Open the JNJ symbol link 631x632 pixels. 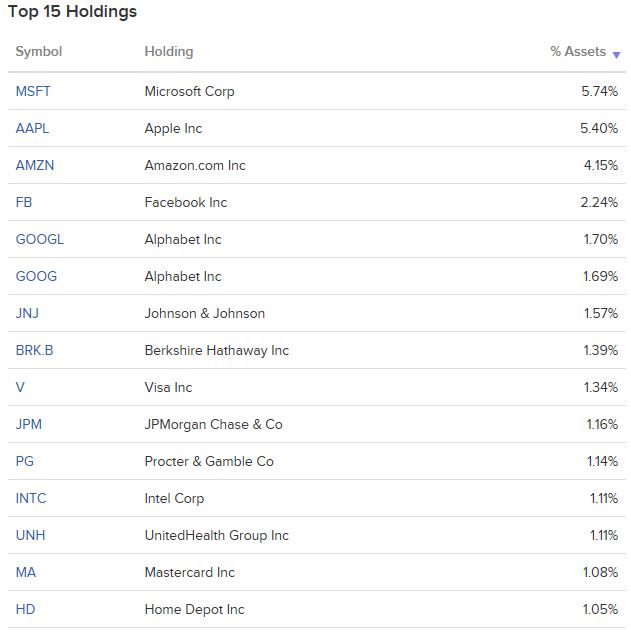27,314
